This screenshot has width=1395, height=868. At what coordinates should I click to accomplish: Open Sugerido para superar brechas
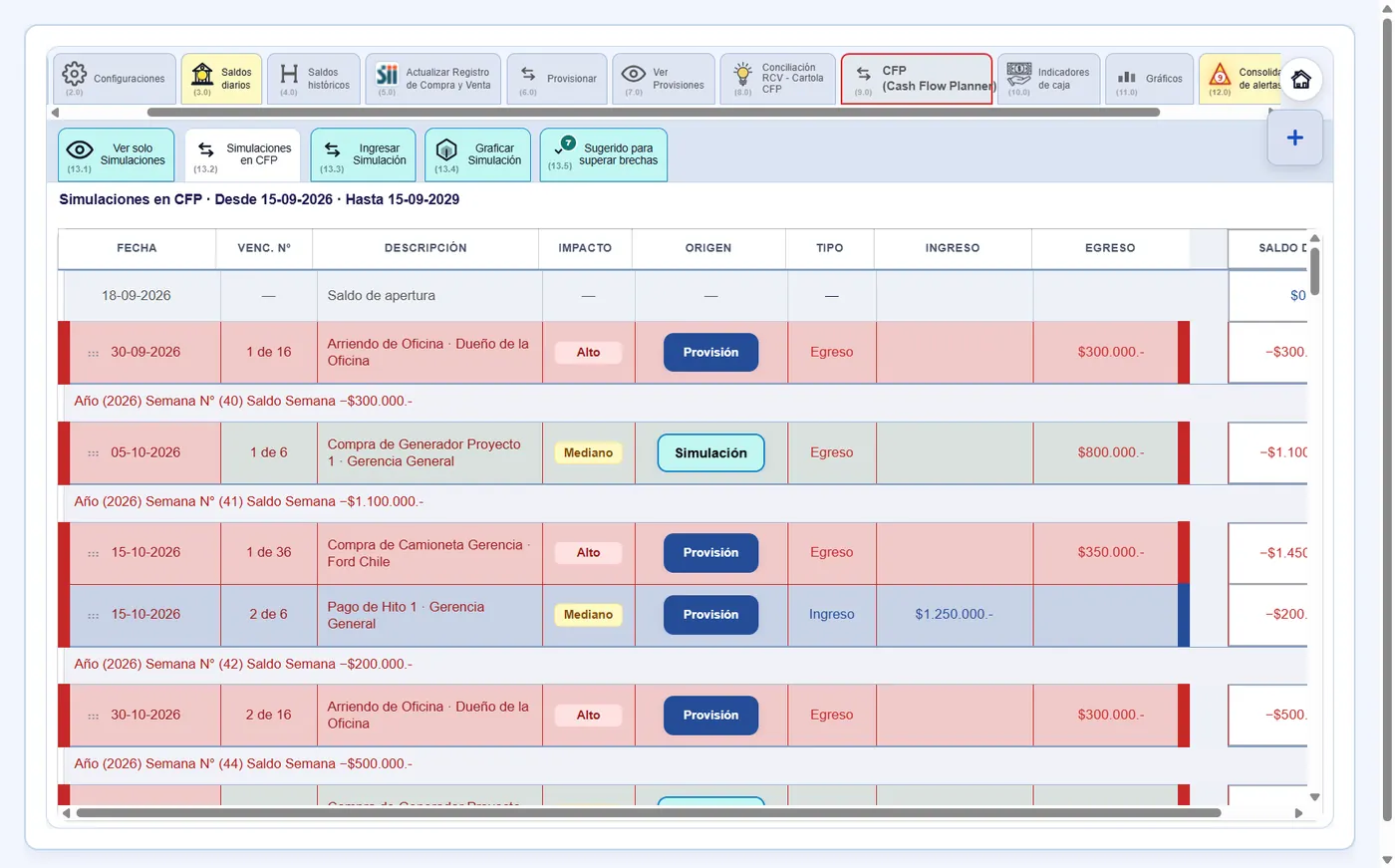604,154
